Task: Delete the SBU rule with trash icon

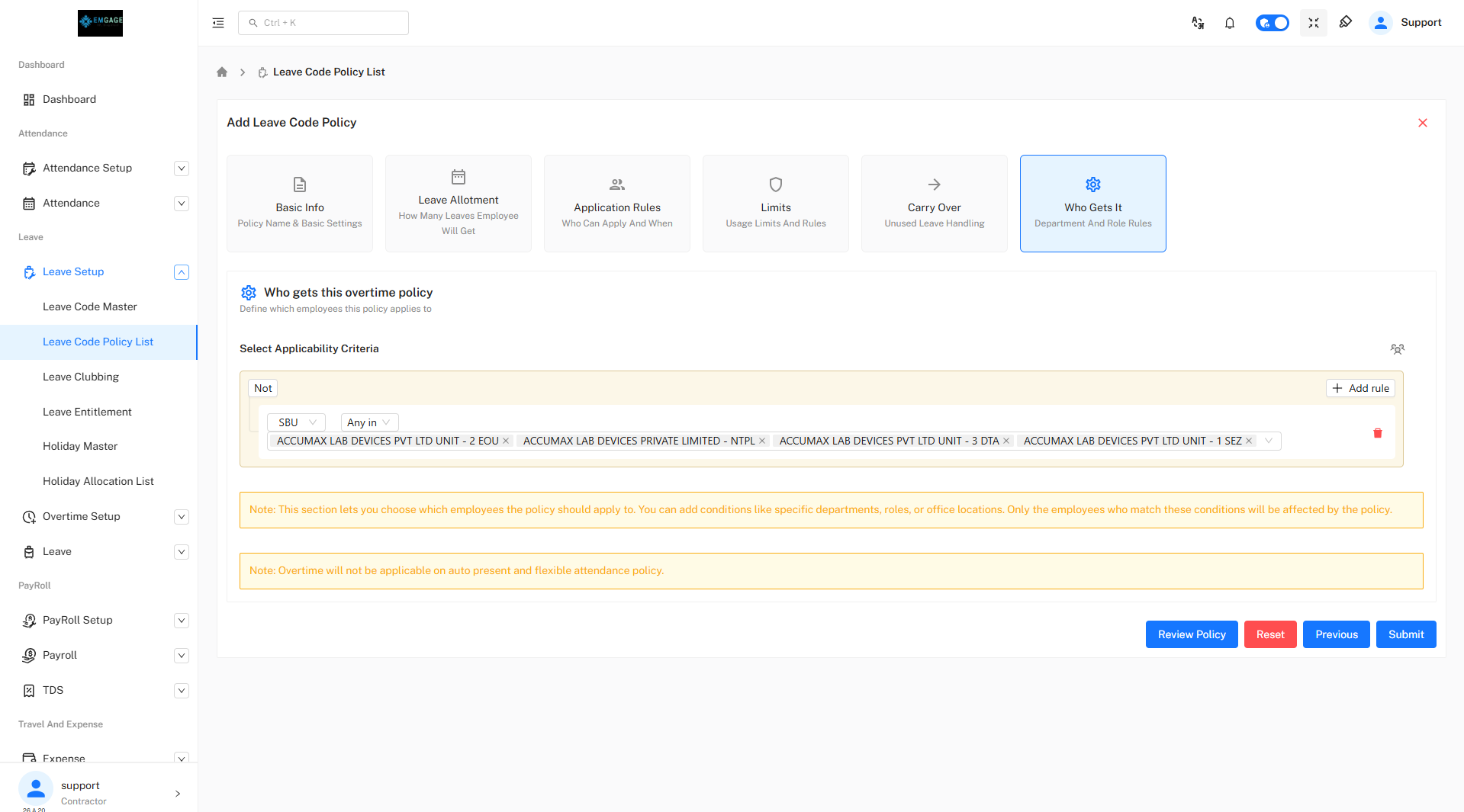Action: (x=1378, y=433)
